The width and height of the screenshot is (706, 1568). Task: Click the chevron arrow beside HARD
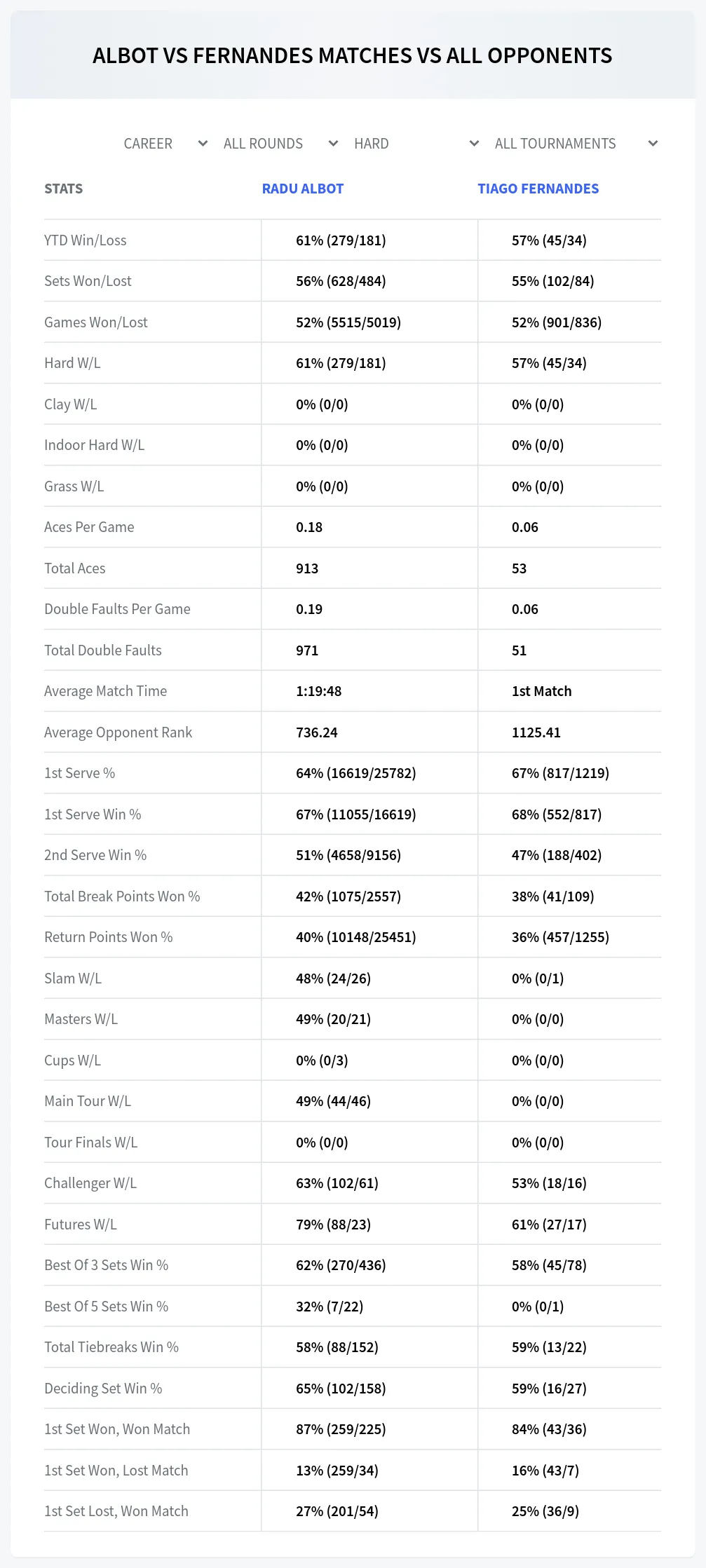coord(474,144)
